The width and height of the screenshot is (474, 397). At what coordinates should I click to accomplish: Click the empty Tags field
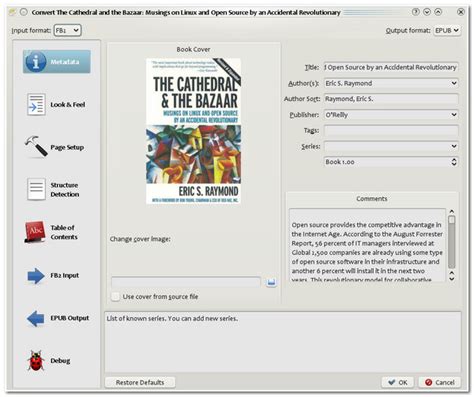(391, 130)
